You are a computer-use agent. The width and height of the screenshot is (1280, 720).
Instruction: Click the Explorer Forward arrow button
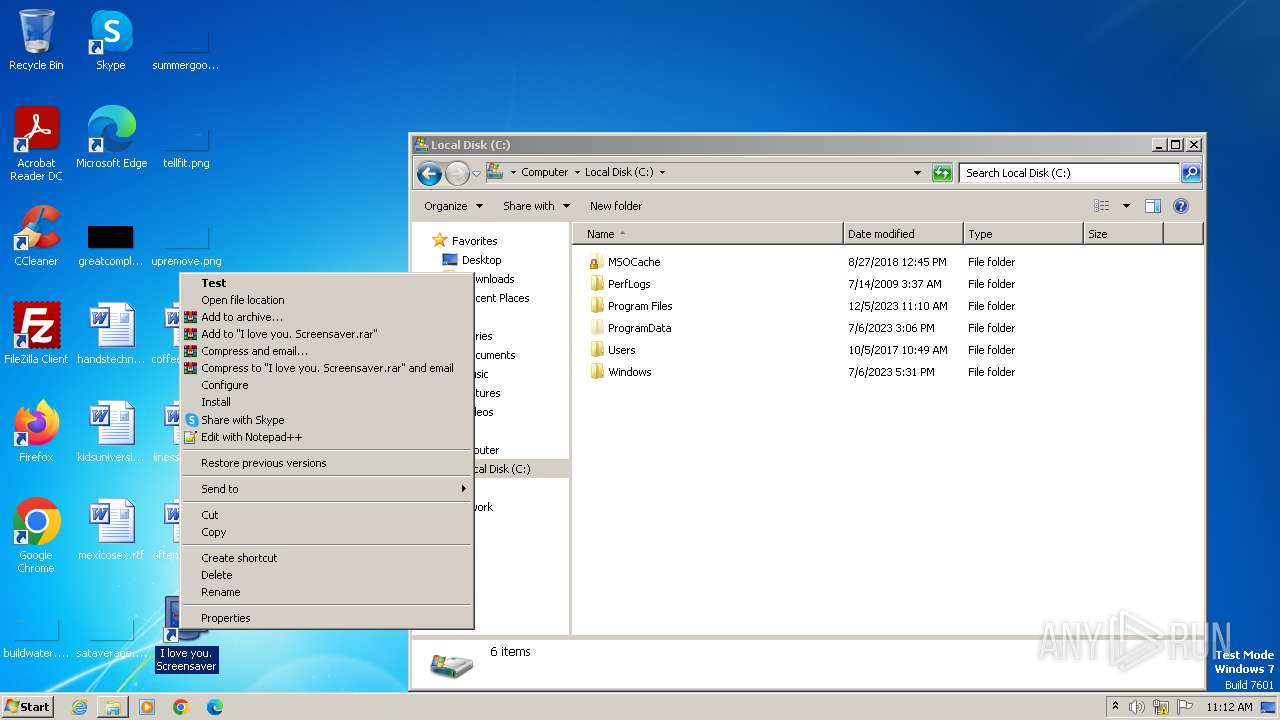[457, 173]
